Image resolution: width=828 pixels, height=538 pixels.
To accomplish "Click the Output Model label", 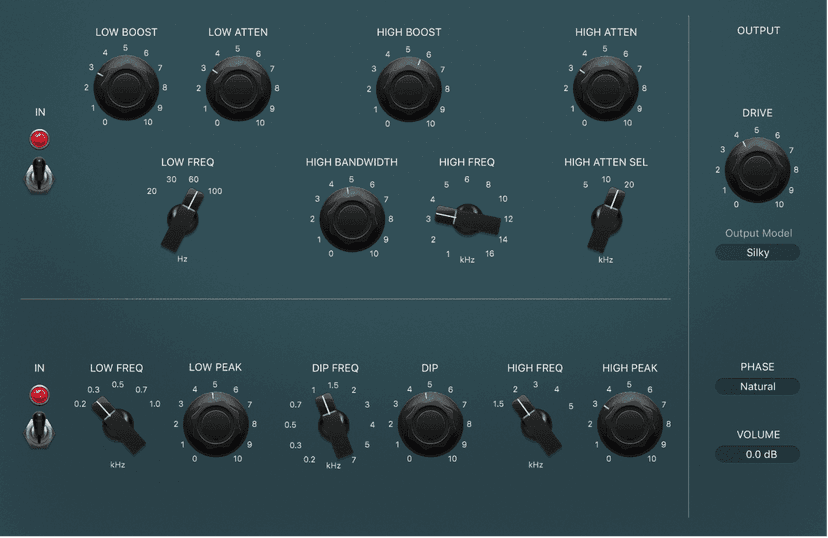I will point(758,233).
